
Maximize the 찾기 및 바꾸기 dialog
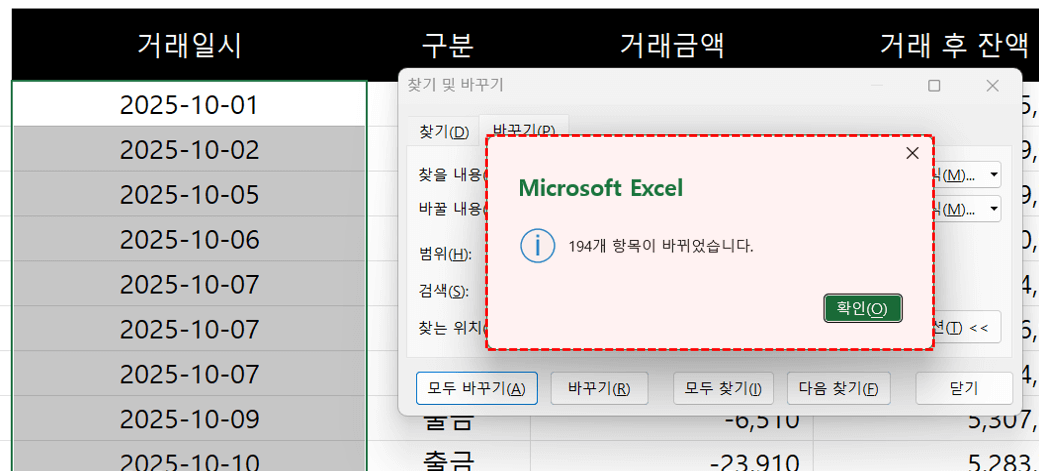pos(934,86)
